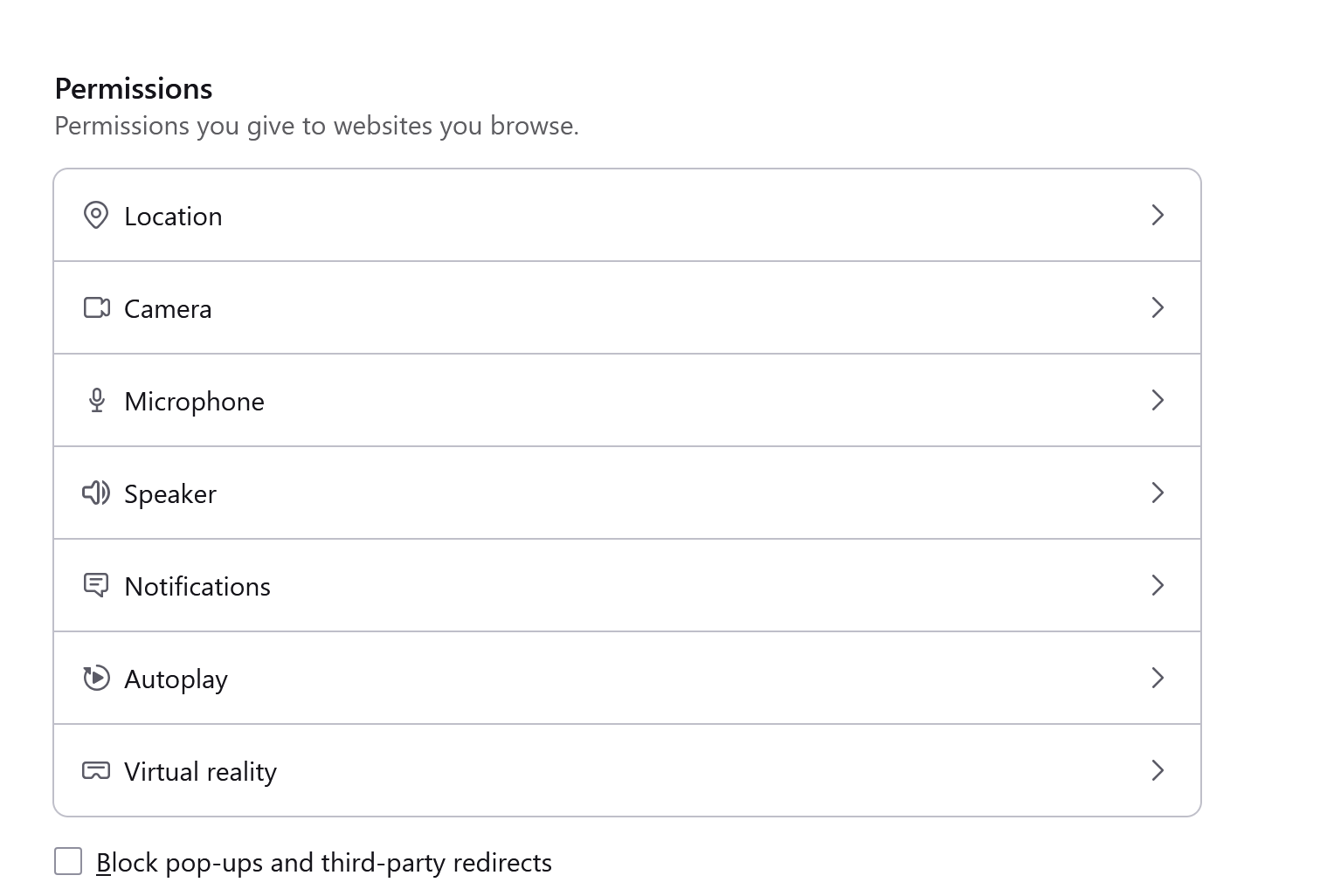This screenshot has height=896, width=1327.
Task: Click the Virtual reality headset icon
Action: pyautogui.click(x=96, y=770)
